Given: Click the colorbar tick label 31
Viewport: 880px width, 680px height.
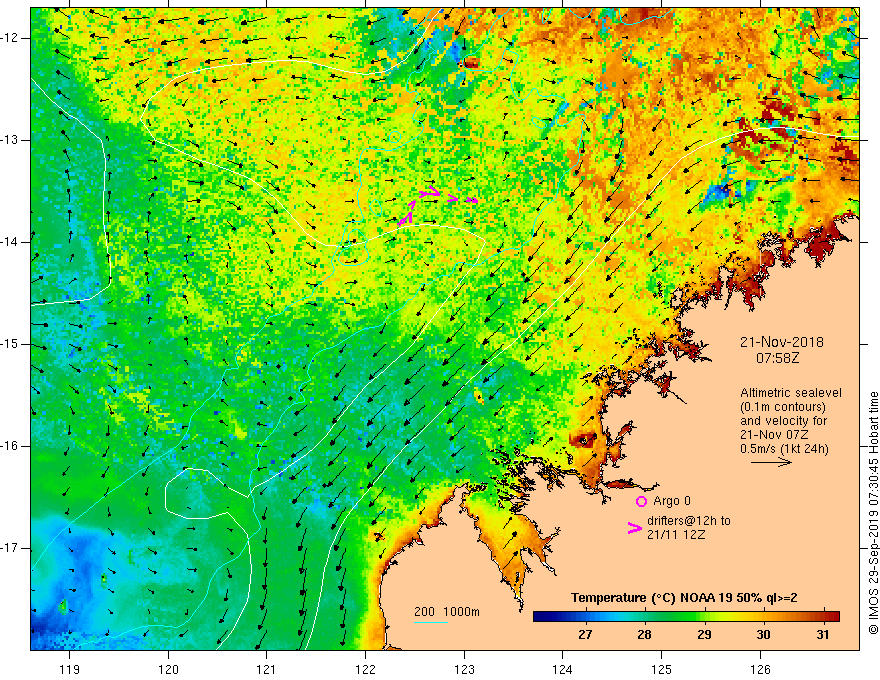Looking at the screenshot, I should coord(823,635).
